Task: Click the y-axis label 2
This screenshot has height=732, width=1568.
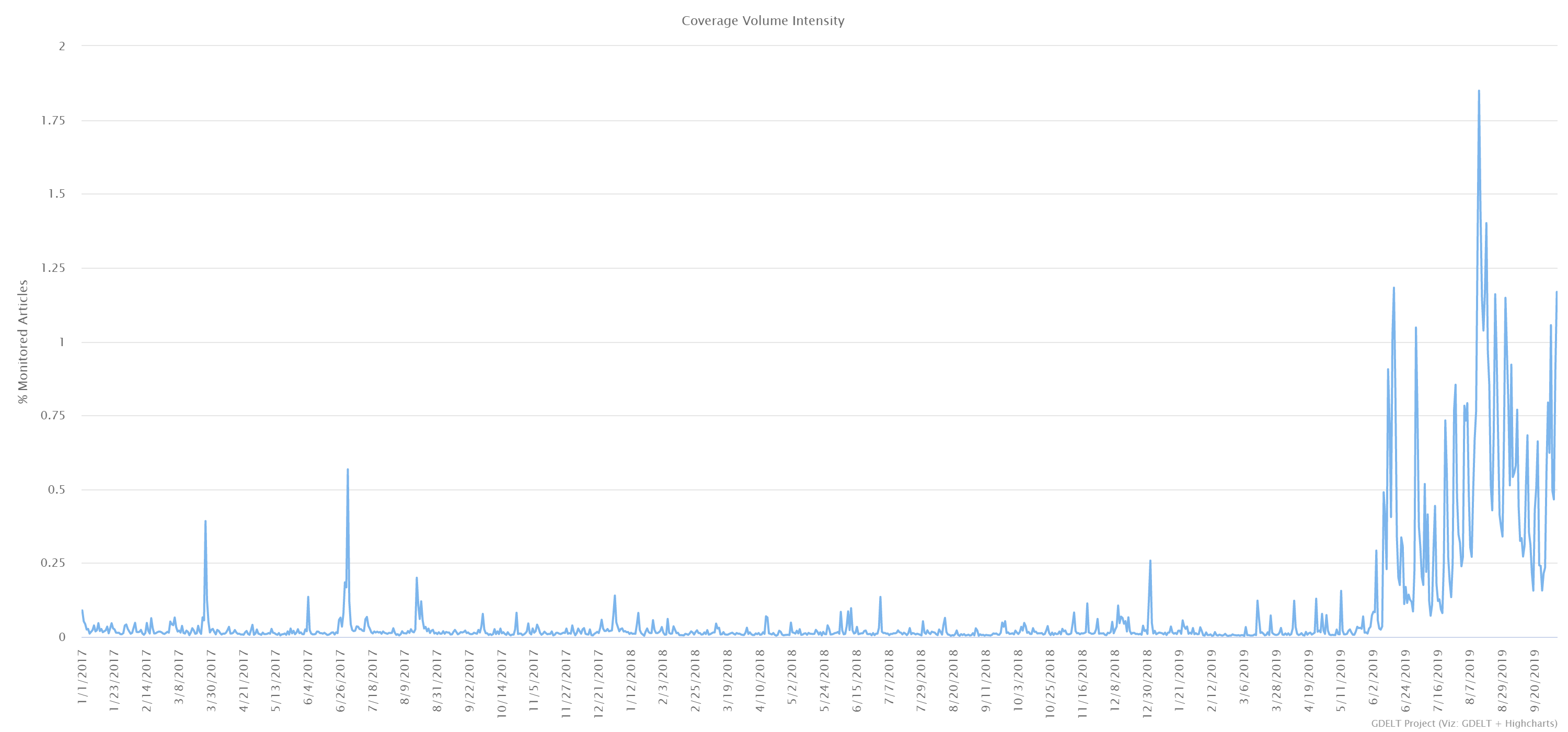Action: point(62,47)
